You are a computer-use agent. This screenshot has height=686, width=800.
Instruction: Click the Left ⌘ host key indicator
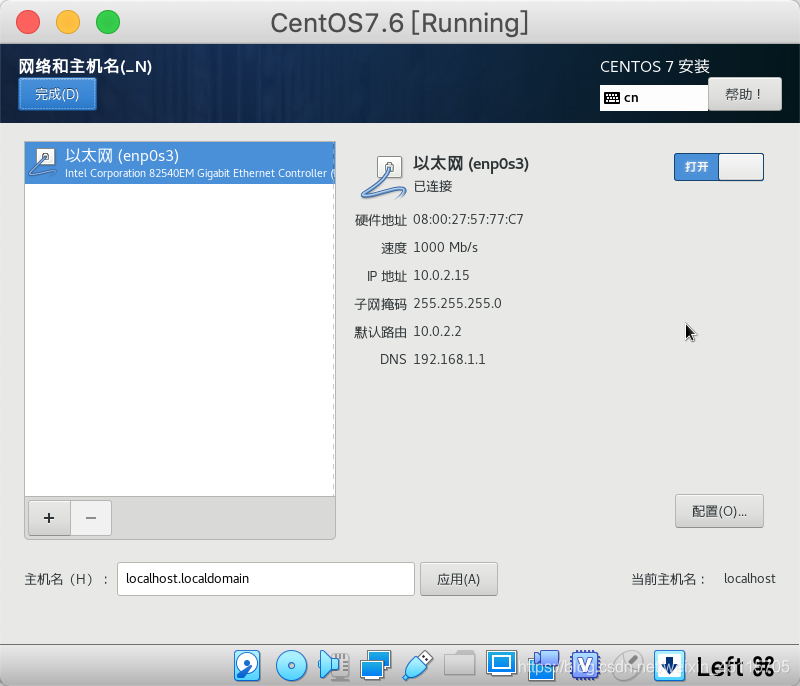tap(735, 667)
